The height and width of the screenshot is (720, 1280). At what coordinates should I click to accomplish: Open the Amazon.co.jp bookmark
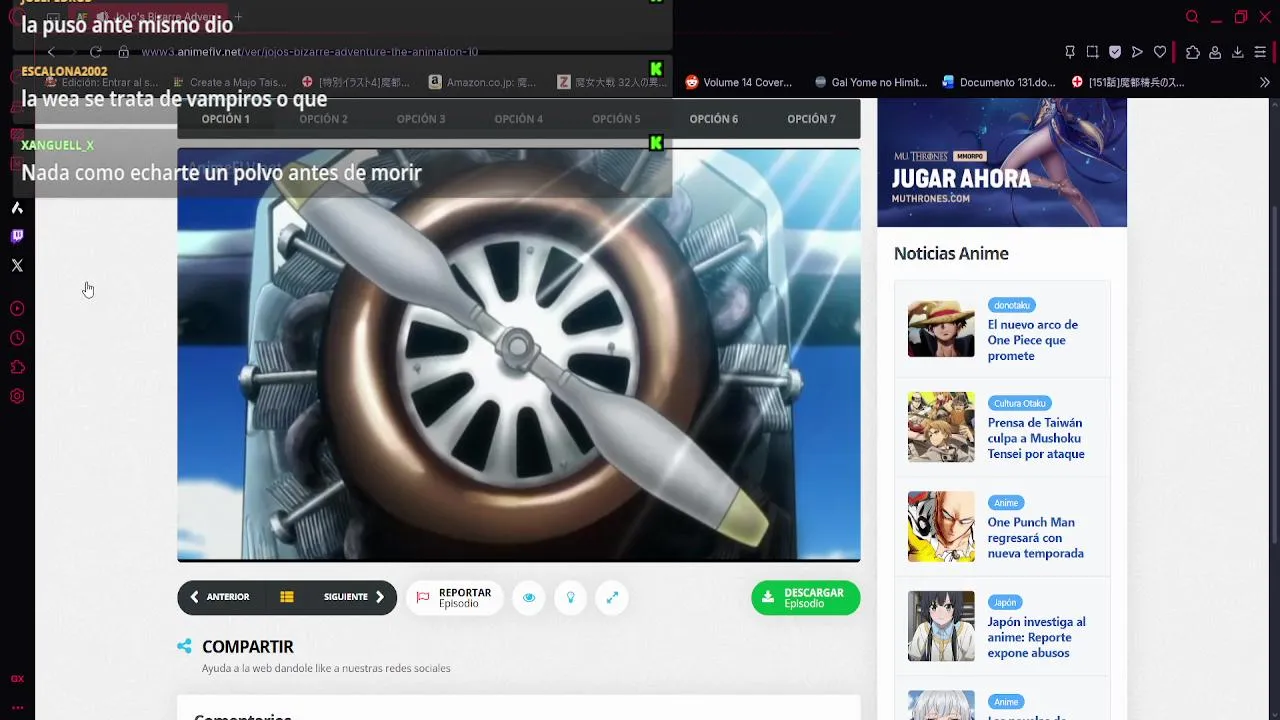coord(482,82)
